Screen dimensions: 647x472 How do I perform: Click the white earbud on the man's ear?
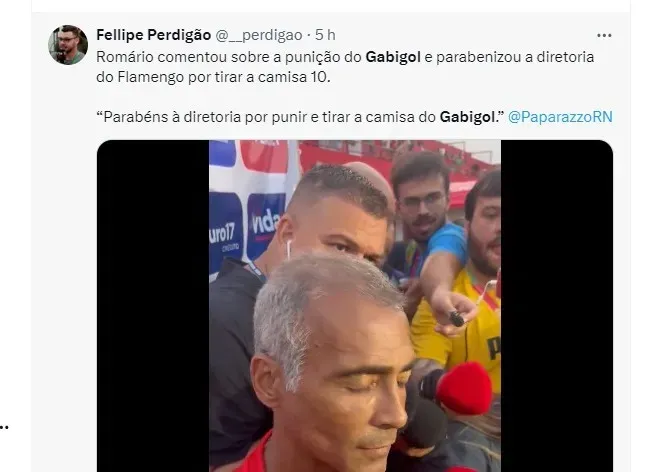[x=288, y=249]
